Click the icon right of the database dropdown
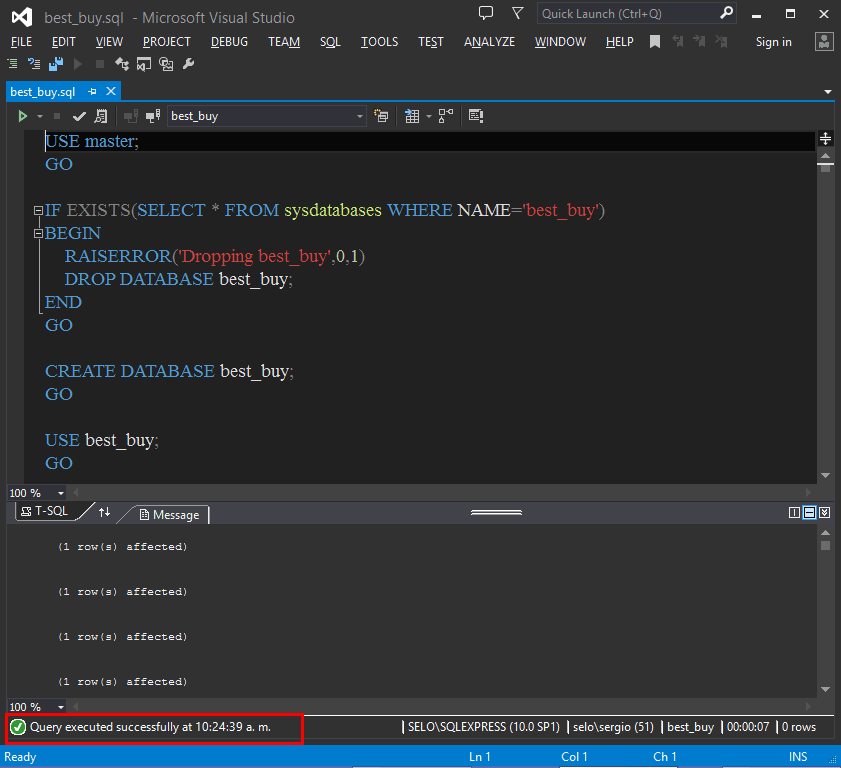Screen dimensions: 841x768 coord(381,116)
